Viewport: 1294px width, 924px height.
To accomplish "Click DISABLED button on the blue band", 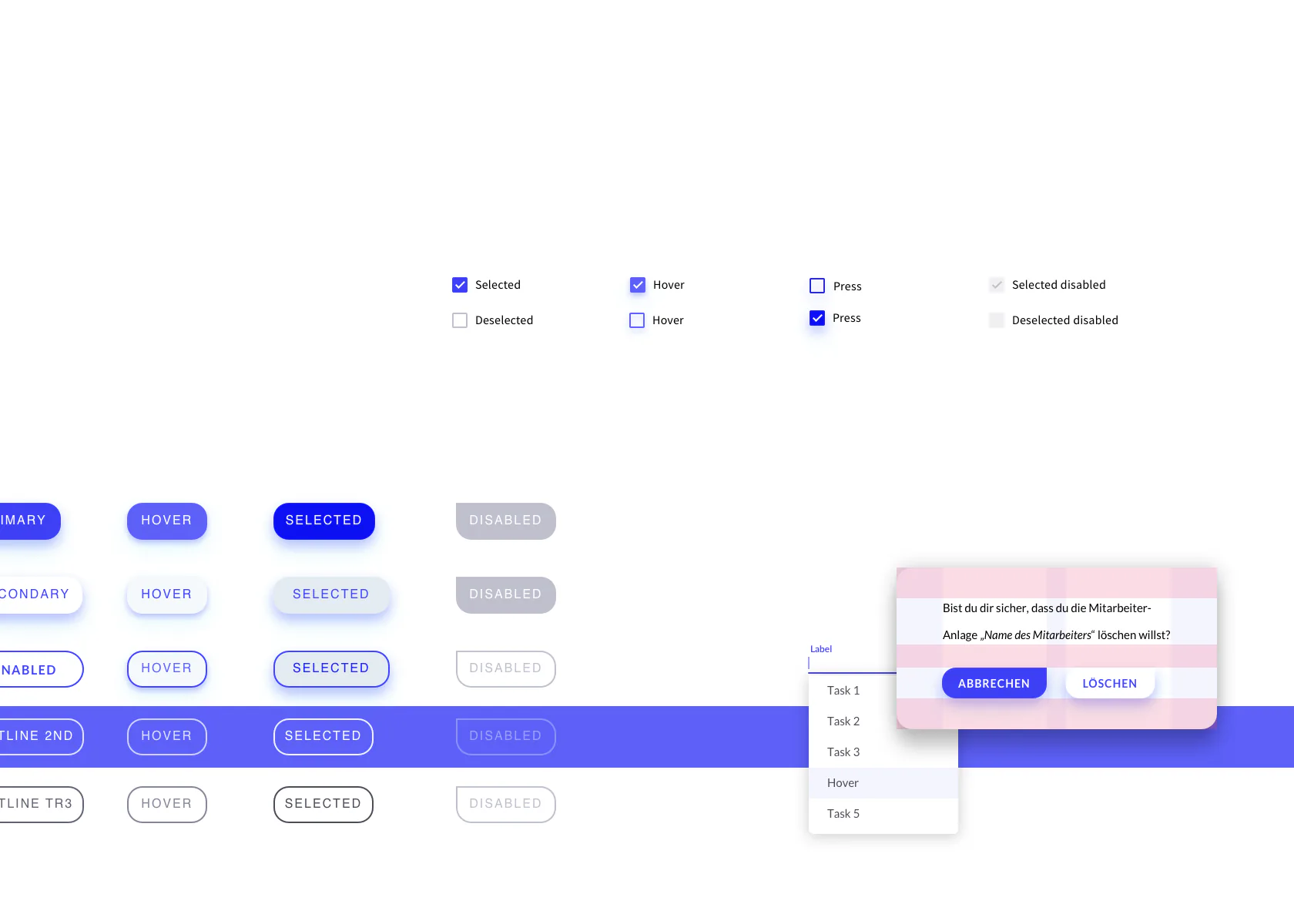I will click(x=506, y=737).
